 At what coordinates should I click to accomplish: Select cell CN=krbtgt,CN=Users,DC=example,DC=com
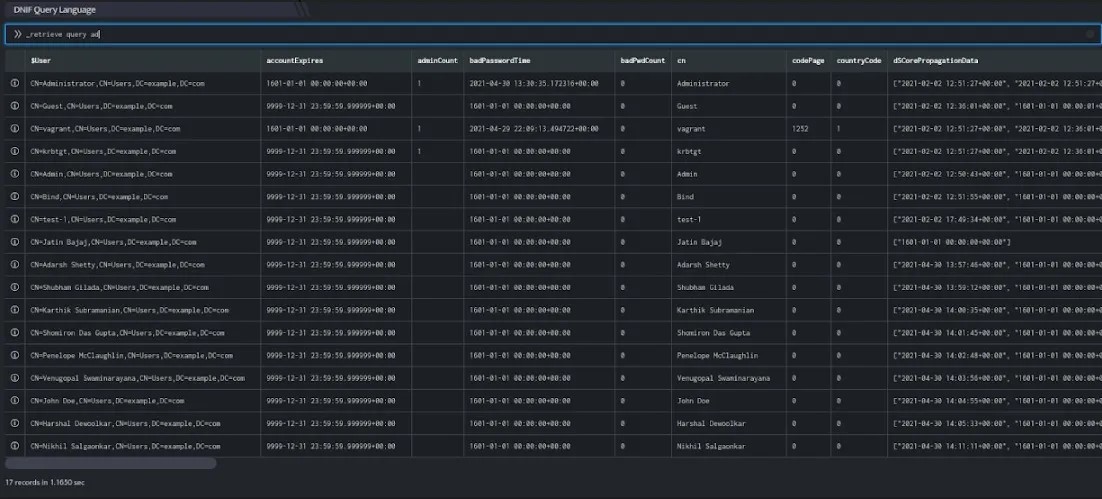[143, 151]
